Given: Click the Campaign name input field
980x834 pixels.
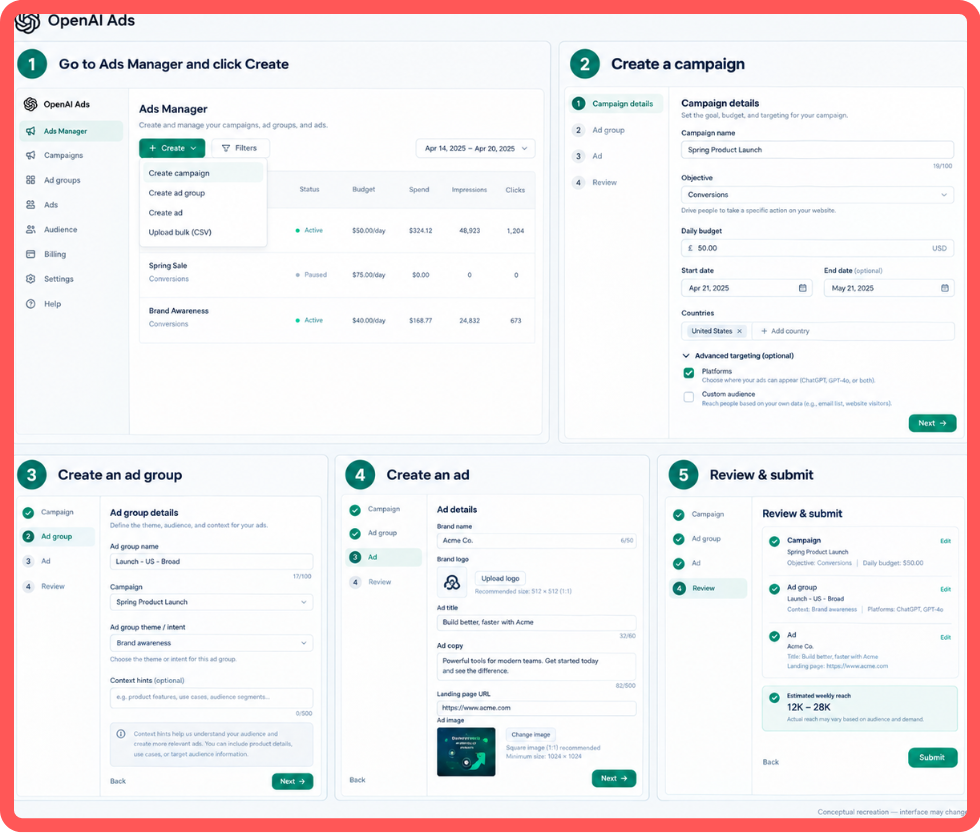Looking at the screenshot, I should (817, 150).
